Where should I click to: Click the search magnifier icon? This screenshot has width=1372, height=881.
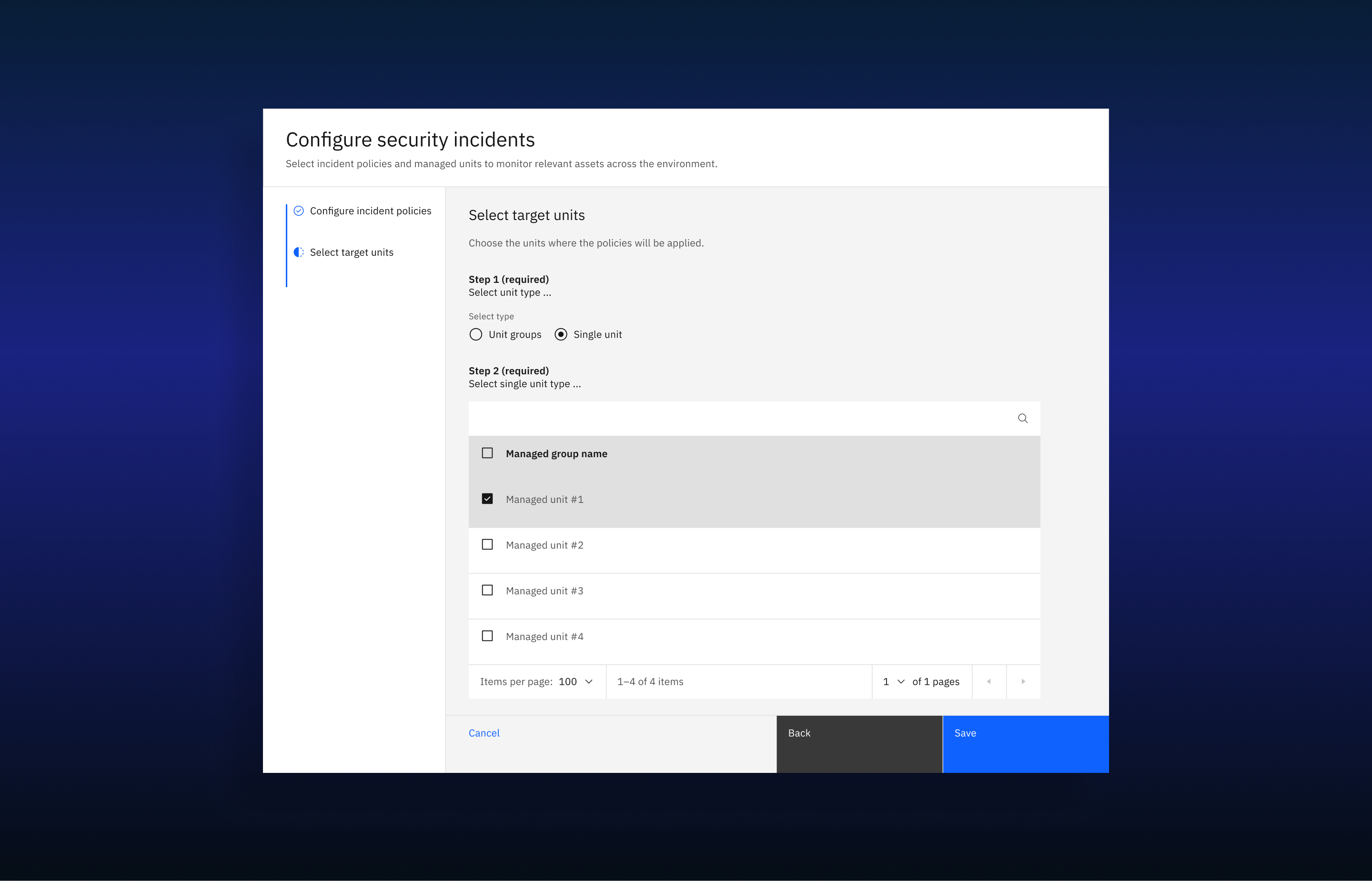1022,418
